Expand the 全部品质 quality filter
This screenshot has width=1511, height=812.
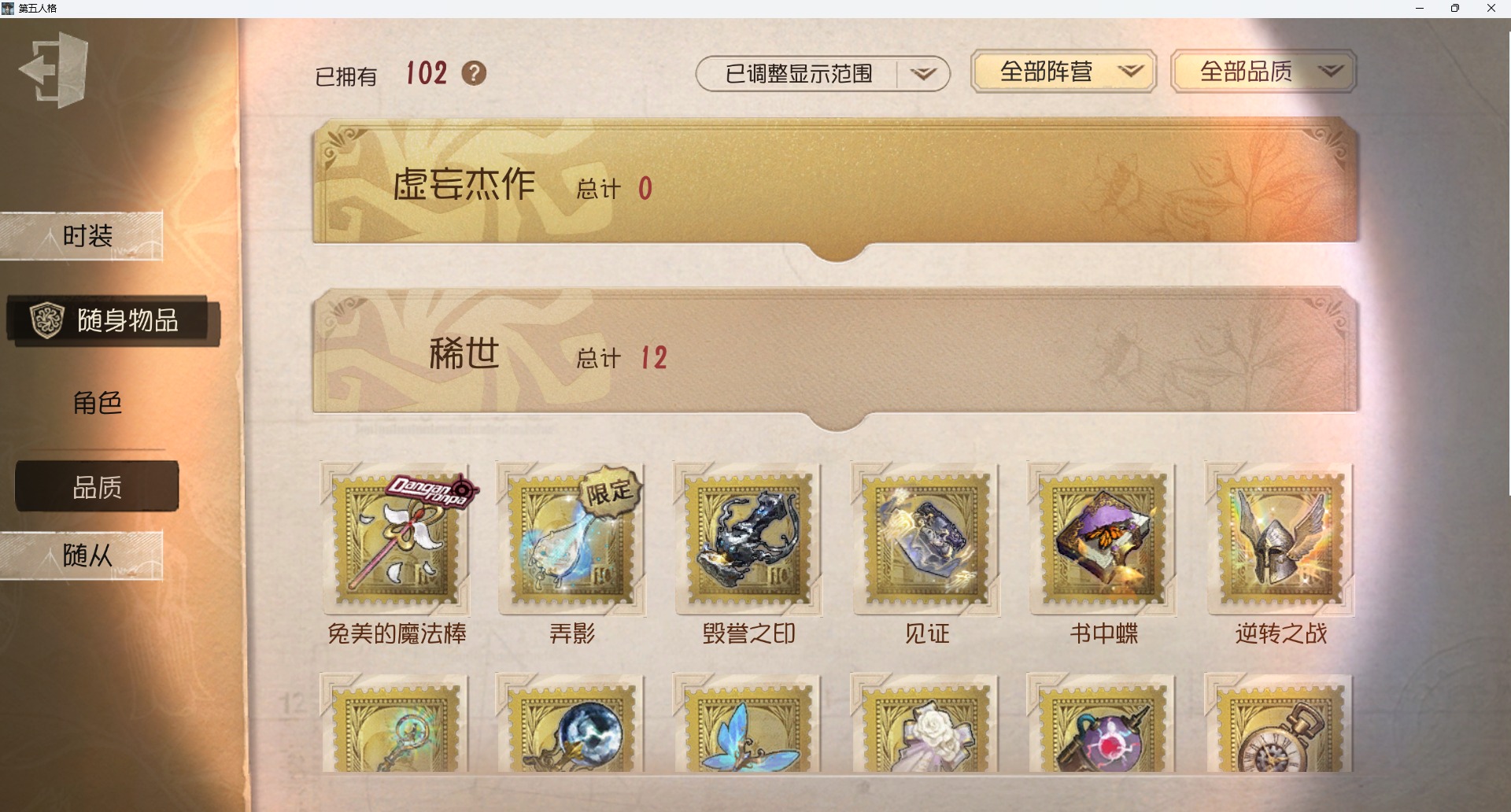1264,72
